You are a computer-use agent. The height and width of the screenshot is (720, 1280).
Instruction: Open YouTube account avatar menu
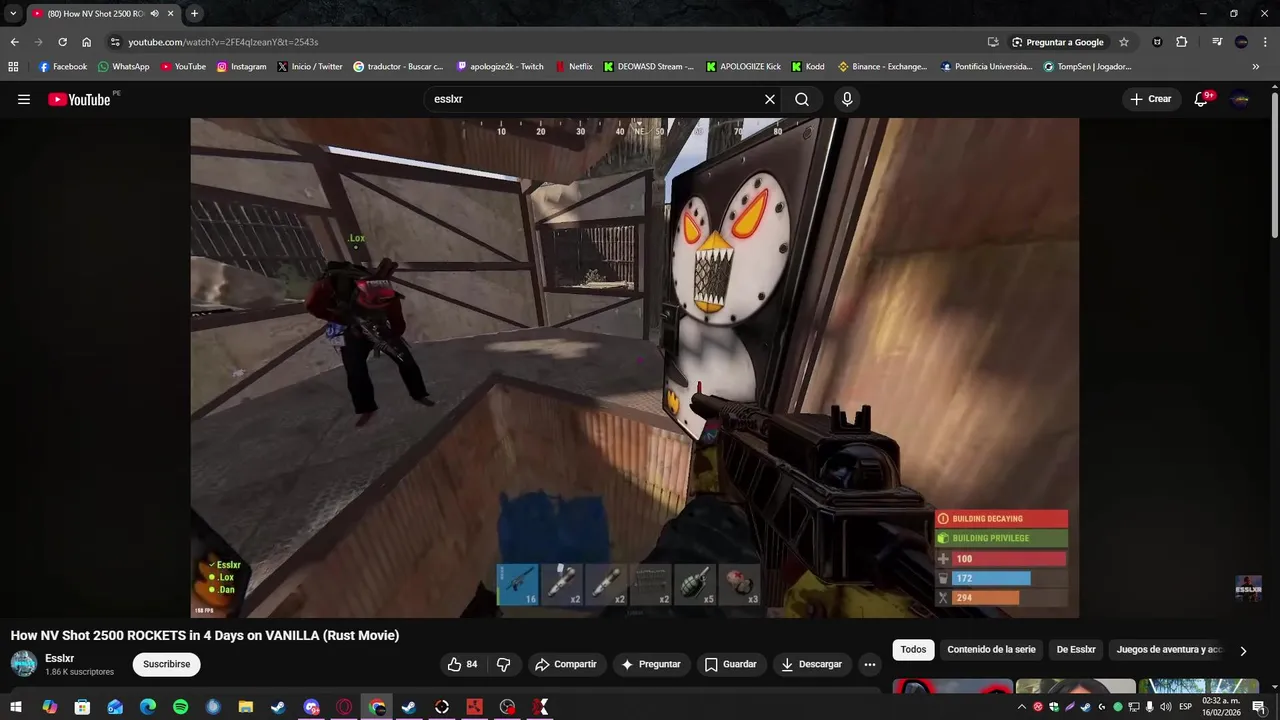point(1240,99)
